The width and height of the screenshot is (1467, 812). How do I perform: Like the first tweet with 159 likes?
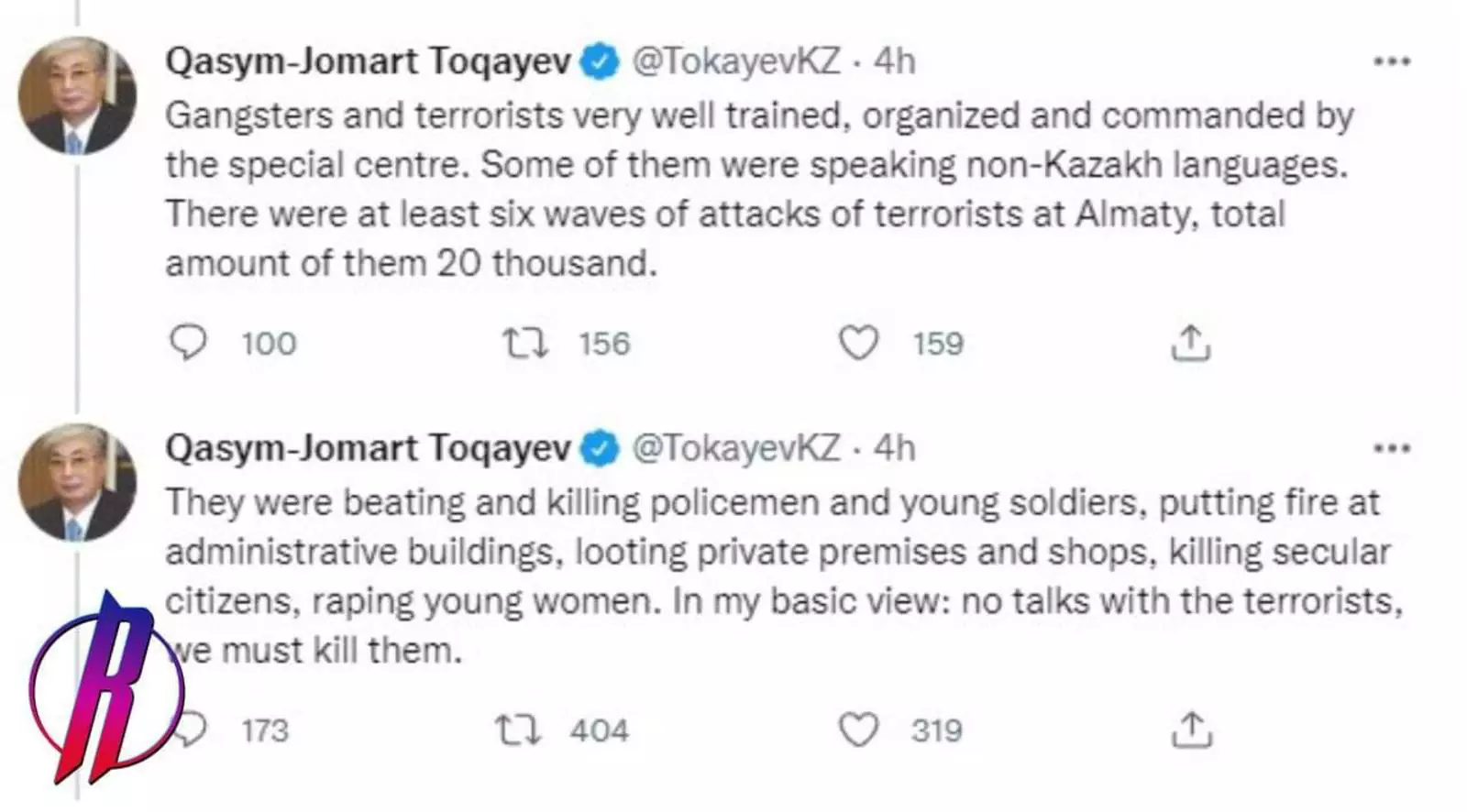859,344
